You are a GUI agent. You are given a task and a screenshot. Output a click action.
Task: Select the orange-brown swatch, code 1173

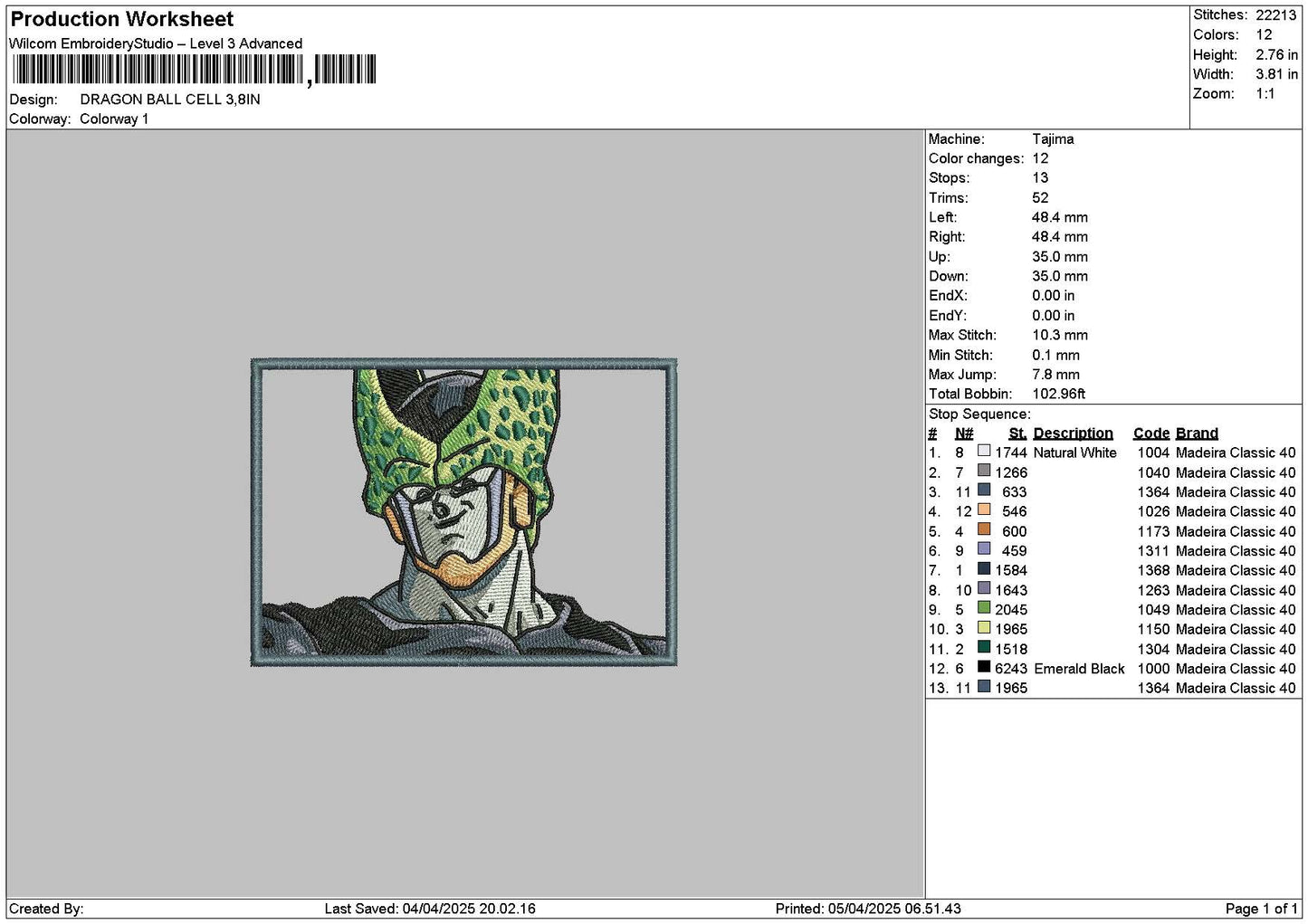tap(984, 529)
